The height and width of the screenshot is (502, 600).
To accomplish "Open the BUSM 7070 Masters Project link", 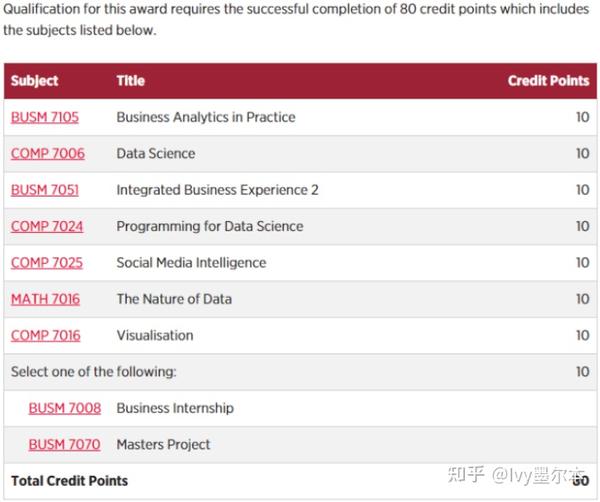I will (64, 444).
